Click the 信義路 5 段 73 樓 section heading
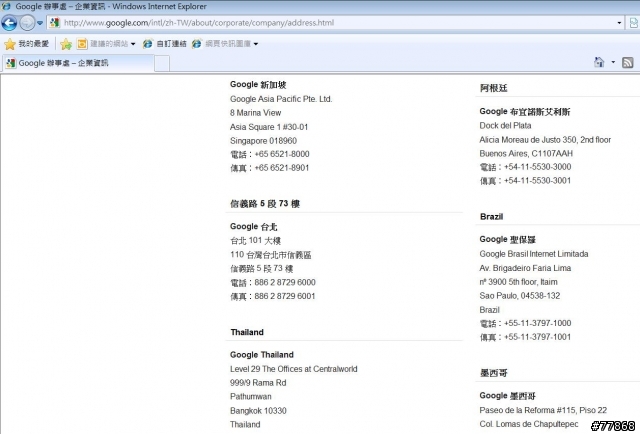640x434 pixels. [x=264, y=203]
